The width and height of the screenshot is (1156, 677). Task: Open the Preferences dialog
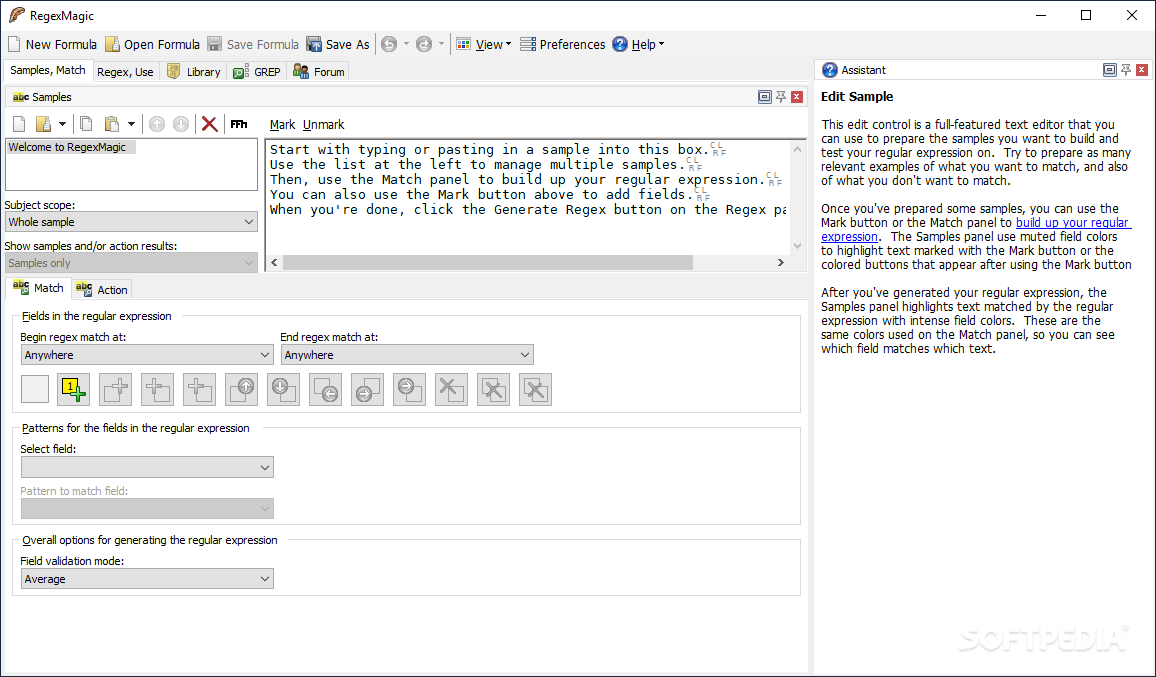point(563,44)
